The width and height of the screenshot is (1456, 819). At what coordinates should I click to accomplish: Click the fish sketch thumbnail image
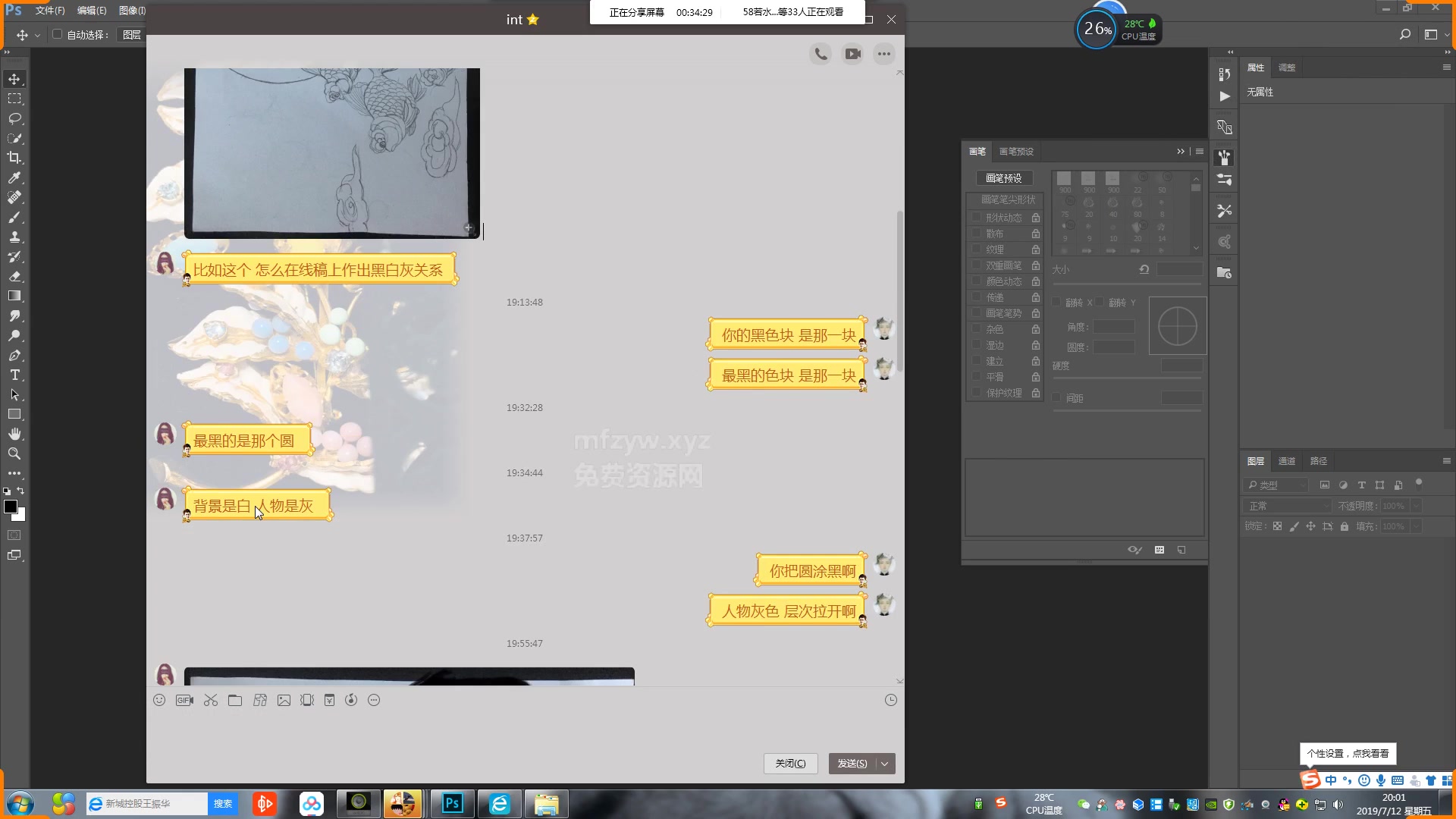click(x=331, y=151)
